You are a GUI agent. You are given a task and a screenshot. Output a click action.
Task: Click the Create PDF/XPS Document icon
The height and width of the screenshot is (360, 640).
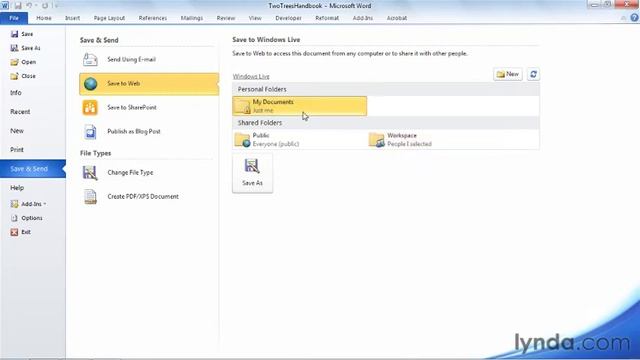click(x=90, y=196)
